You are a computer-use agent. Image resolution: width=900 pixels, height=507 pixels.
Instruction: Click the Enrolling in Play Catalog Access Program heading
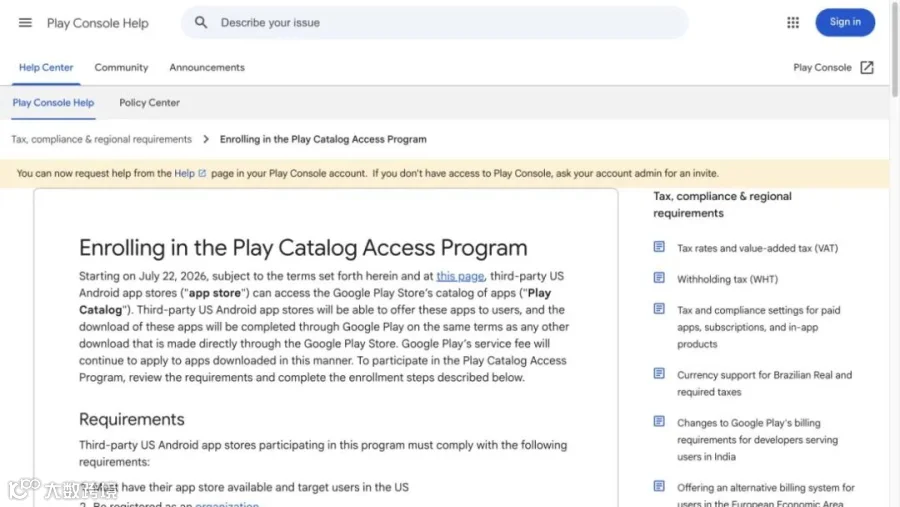click(x=303, y=247)
